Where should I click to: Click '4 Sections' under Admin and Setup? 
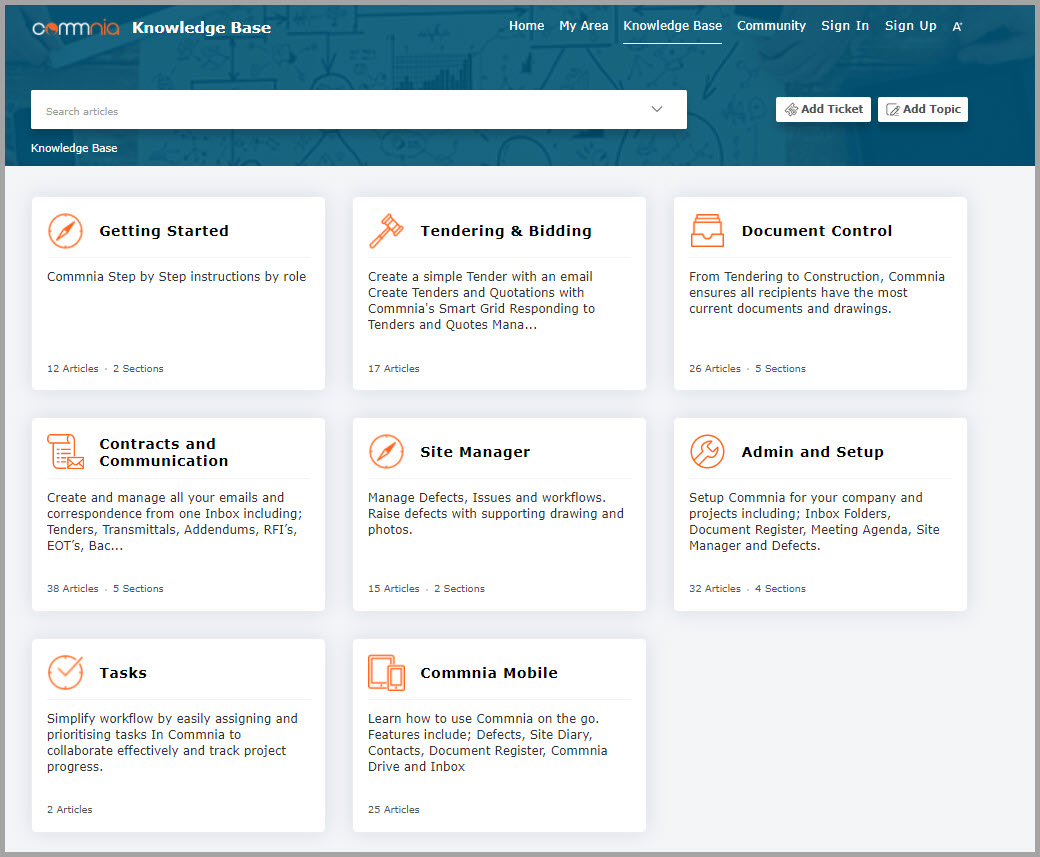pyautogui.click(x=781, y=589)
